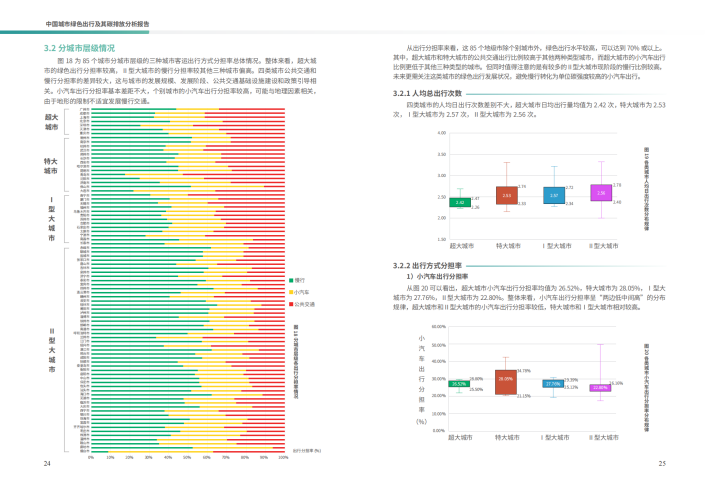
Task: Click the 超大城市 group label beside the bar chart
Action: pyautogui.click(x=51, y=123)
